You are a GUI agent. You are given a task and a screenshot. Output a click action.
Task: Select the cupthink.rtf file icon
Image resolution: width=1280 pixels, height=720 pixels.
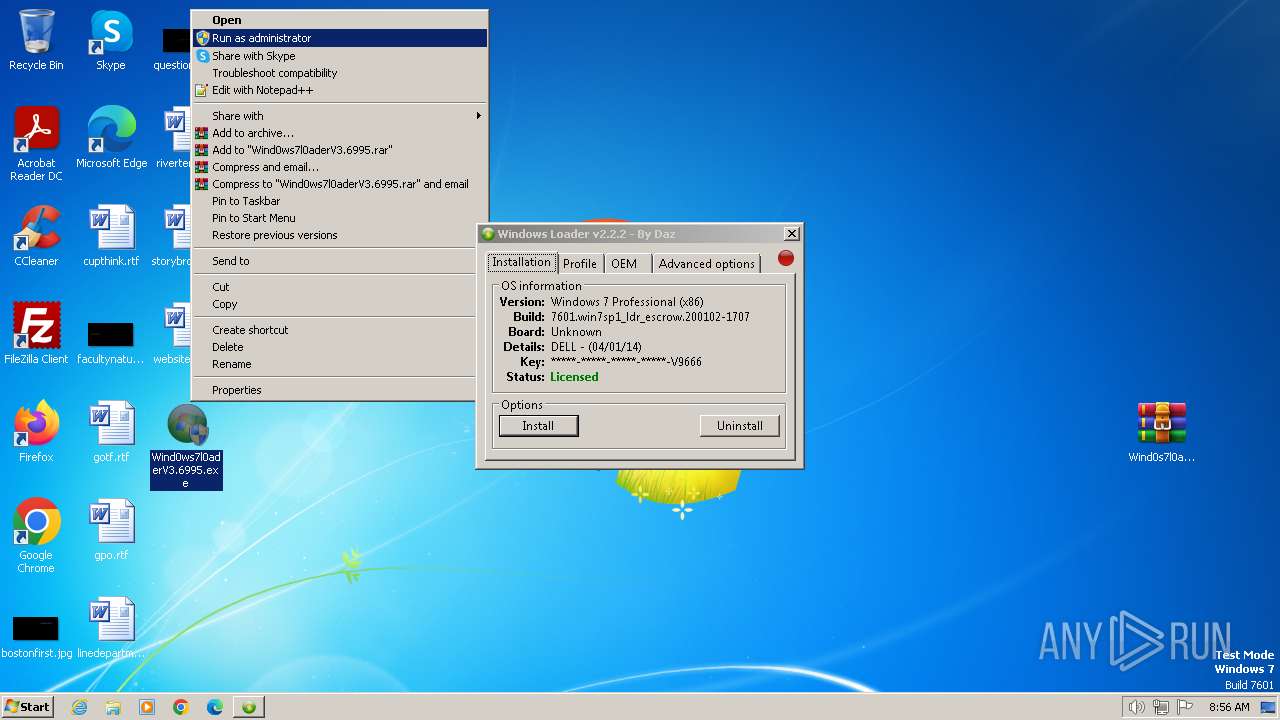click(111, 236)
